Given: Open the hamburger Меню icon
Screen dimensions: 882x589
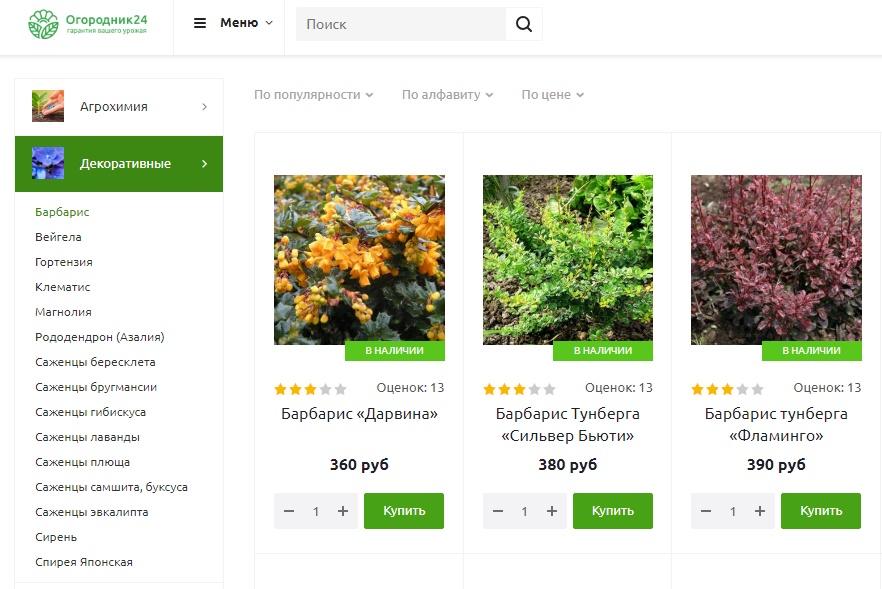Looking at the screenshot, I should click(x=200, y=23).
